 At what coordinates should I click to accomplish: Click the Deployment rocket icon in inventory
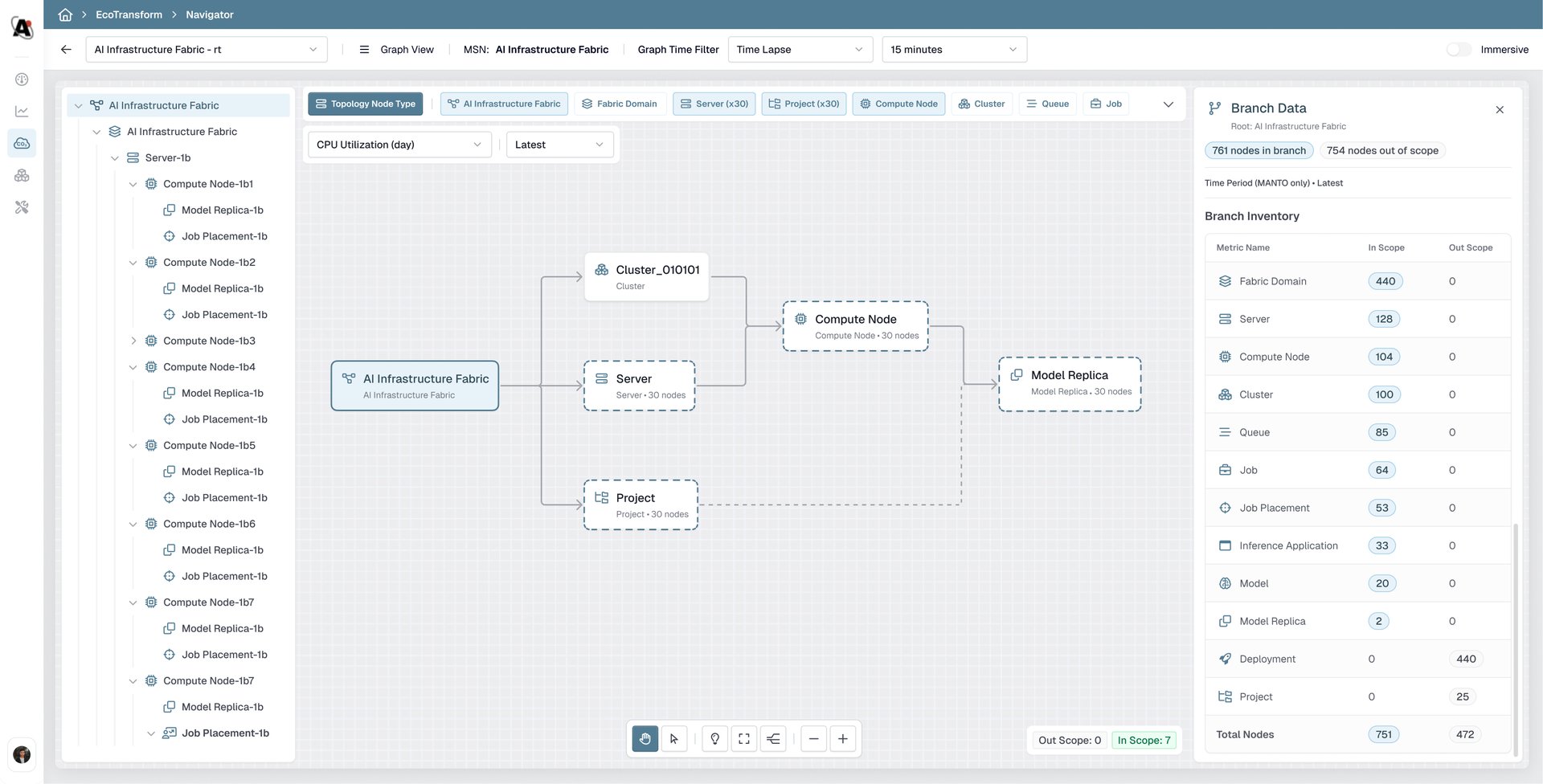pos(1225,659)
